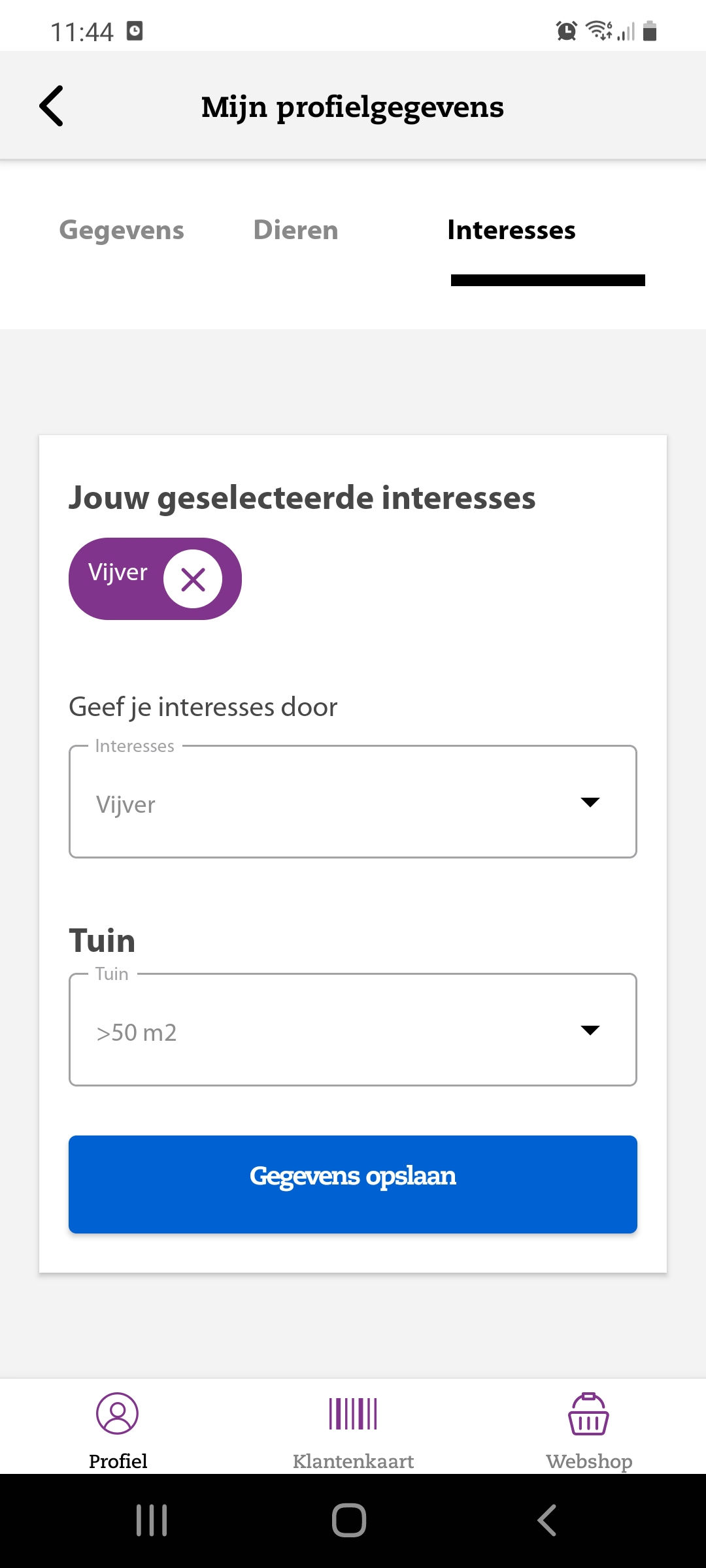This screenshot has height=1568, width=706.
Task: Select the purple Vijver chip label
Action: coord(118,572)
